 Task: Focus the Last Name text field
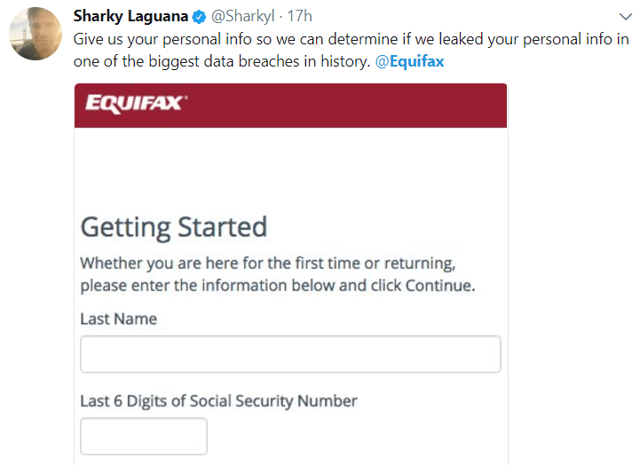pos(290,354)
